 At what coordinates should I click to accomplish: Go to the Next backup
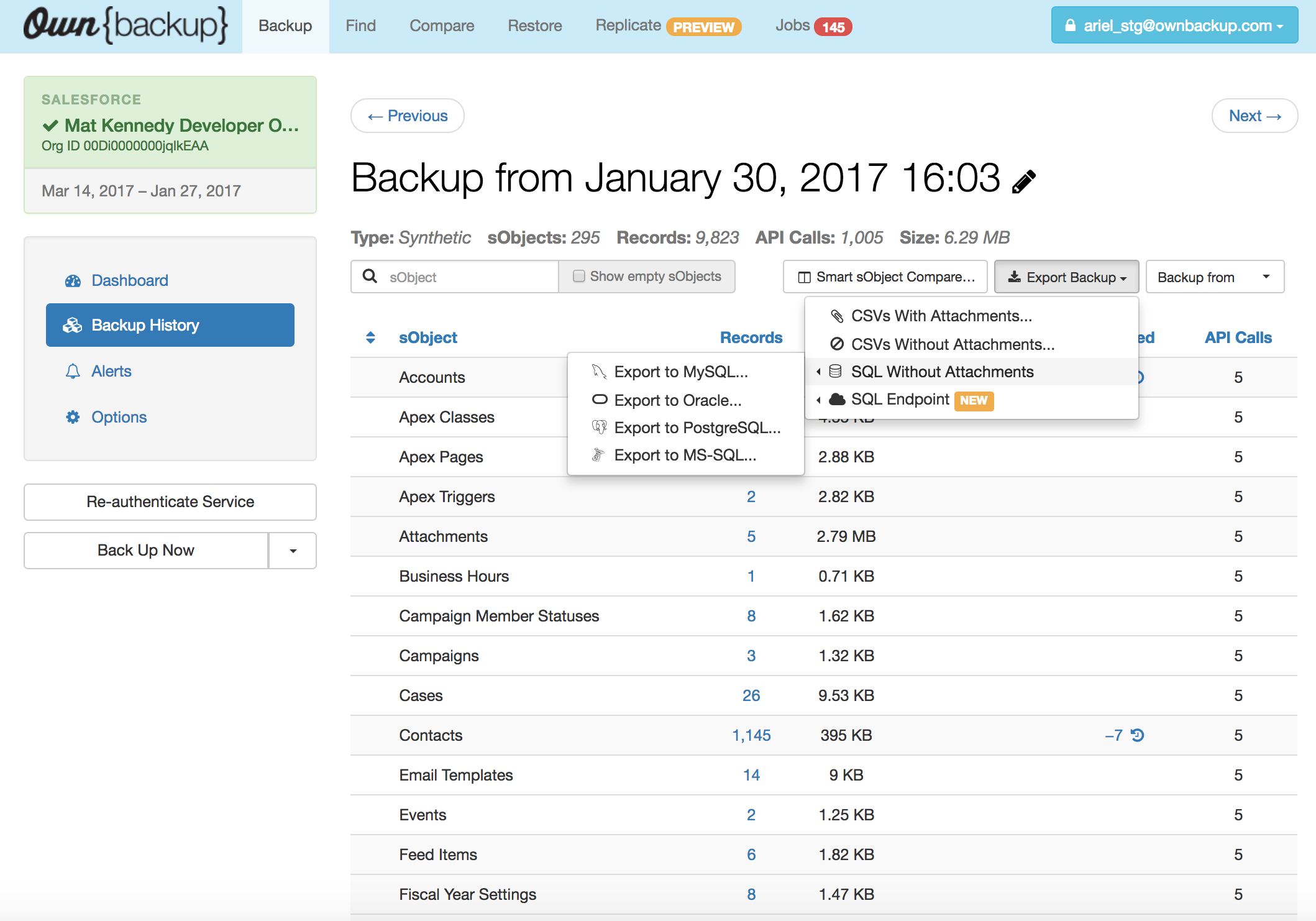(1254, 116)
